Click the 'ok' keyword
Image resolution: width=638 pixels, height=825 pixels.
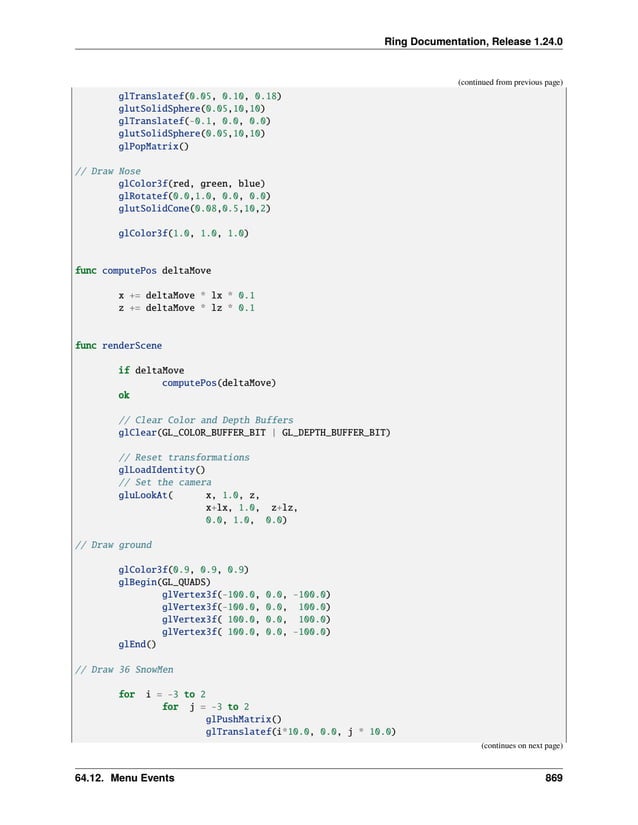[x=124, y=395]
